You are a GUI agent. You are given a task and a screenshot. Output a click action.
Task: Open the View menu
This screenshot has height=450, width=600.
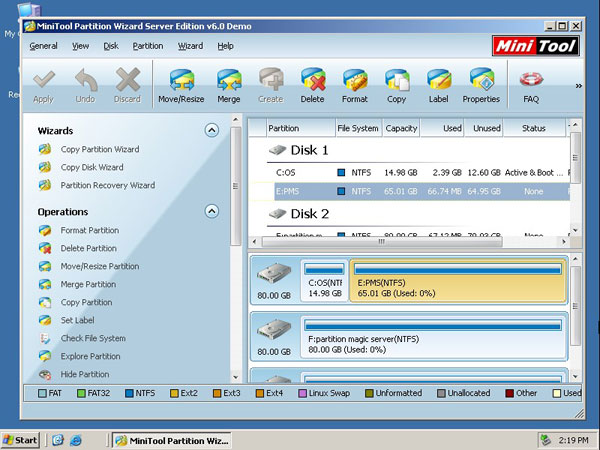80,46
